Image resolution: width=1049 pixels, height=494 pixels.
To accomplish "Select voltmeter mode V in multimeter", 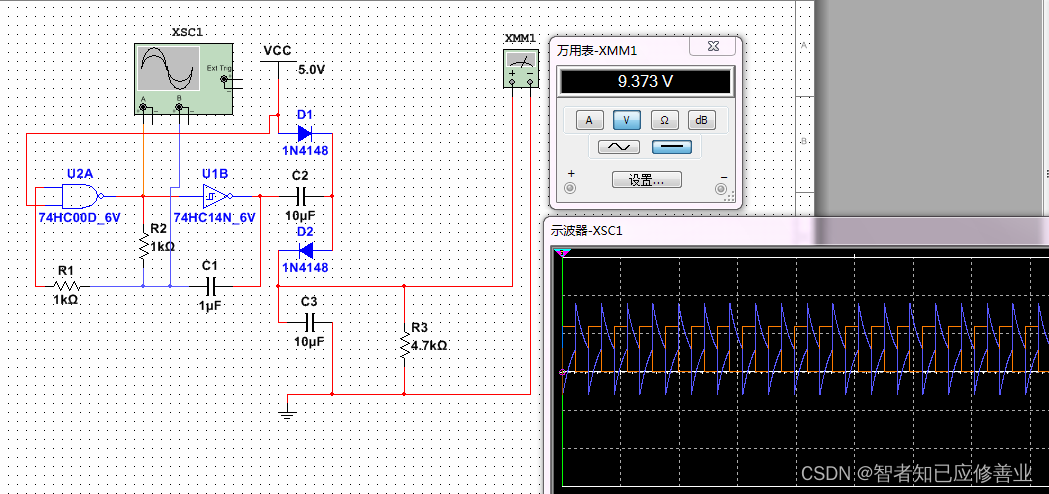I will 627,120.
